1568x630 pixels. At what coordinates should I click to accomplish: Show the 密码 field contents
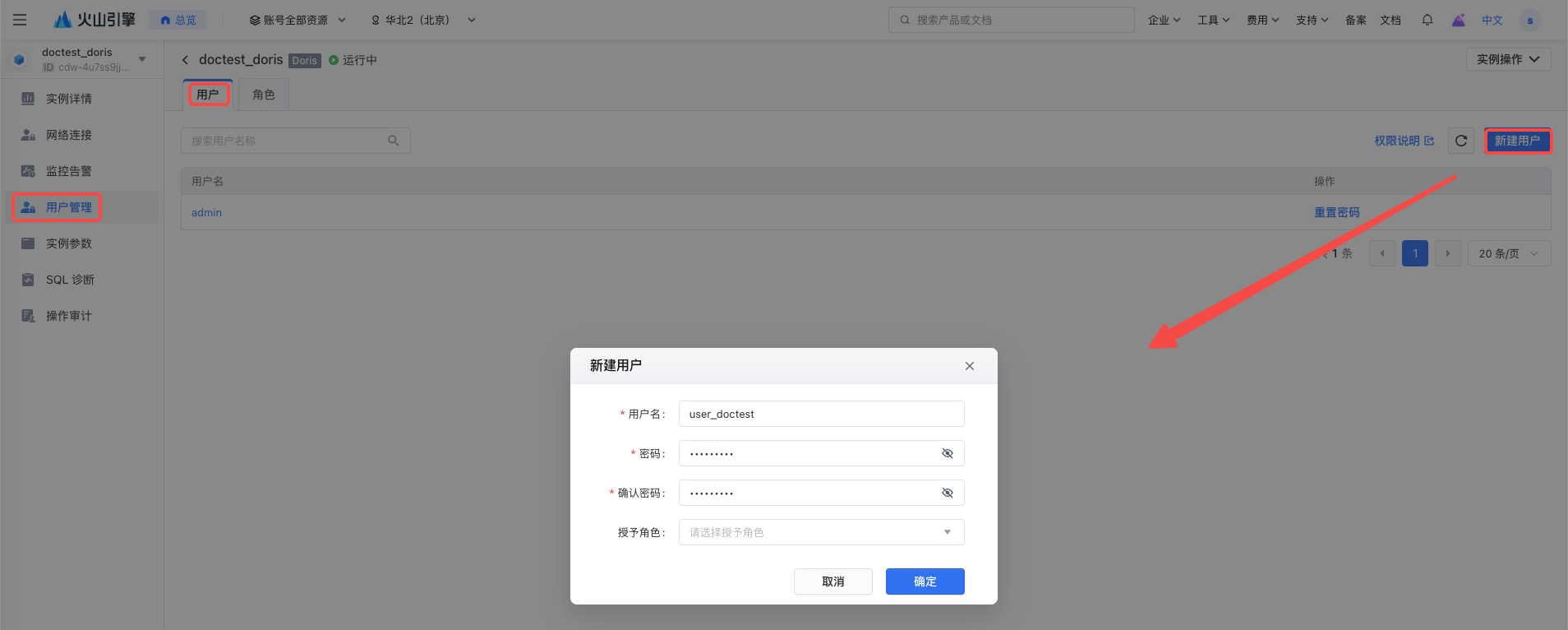tap(948, 453)
